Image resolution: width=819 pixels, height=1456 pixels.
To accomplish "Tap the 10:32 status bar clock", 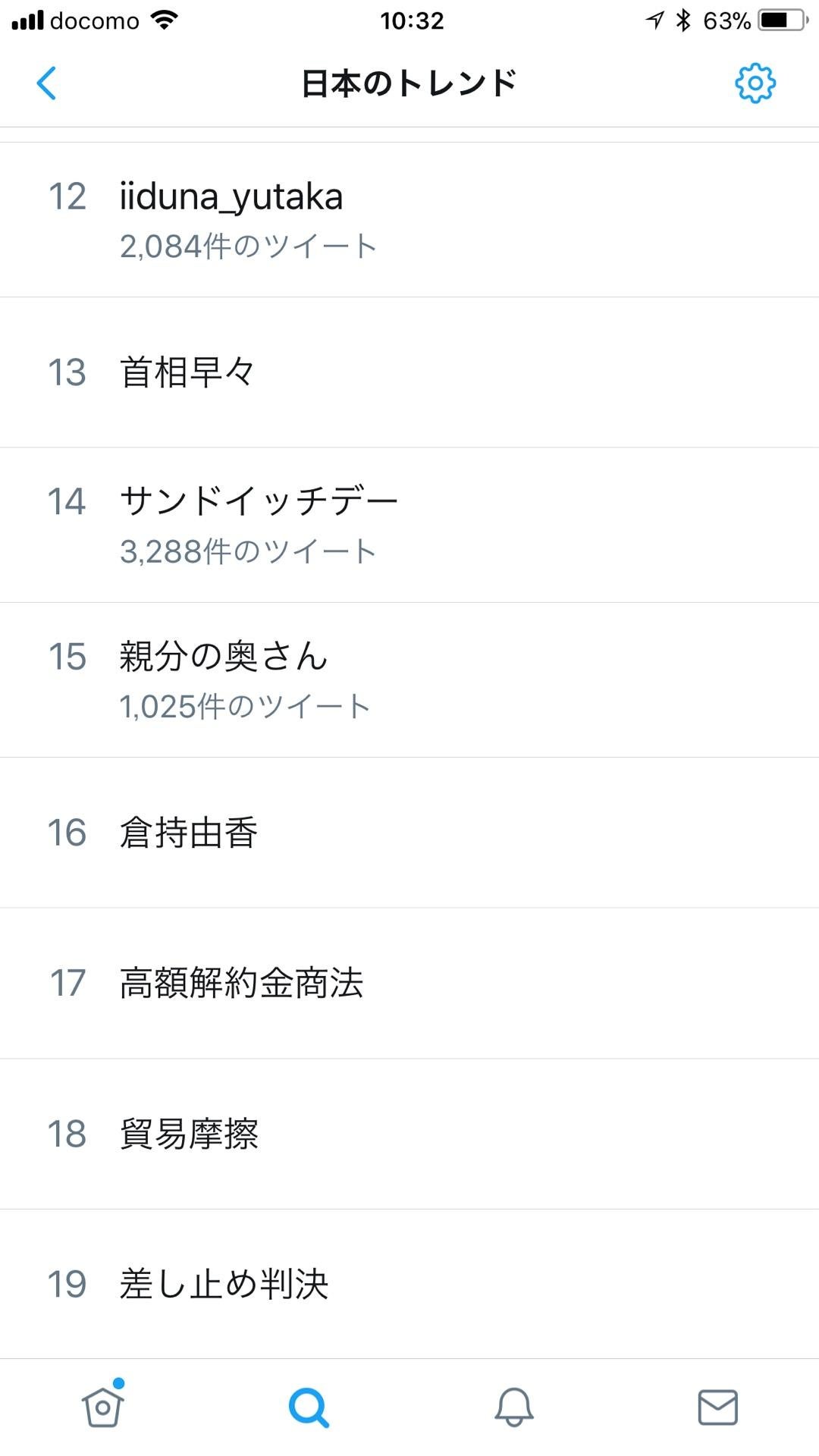I will pos(412,20).
